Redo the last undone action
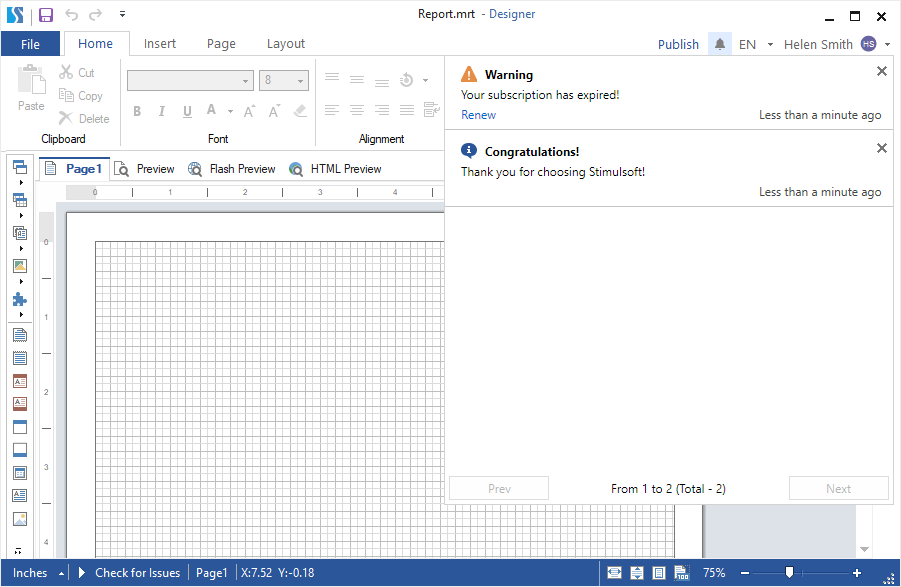The width and height of the screenshot is (901, 587). [95, 14]
